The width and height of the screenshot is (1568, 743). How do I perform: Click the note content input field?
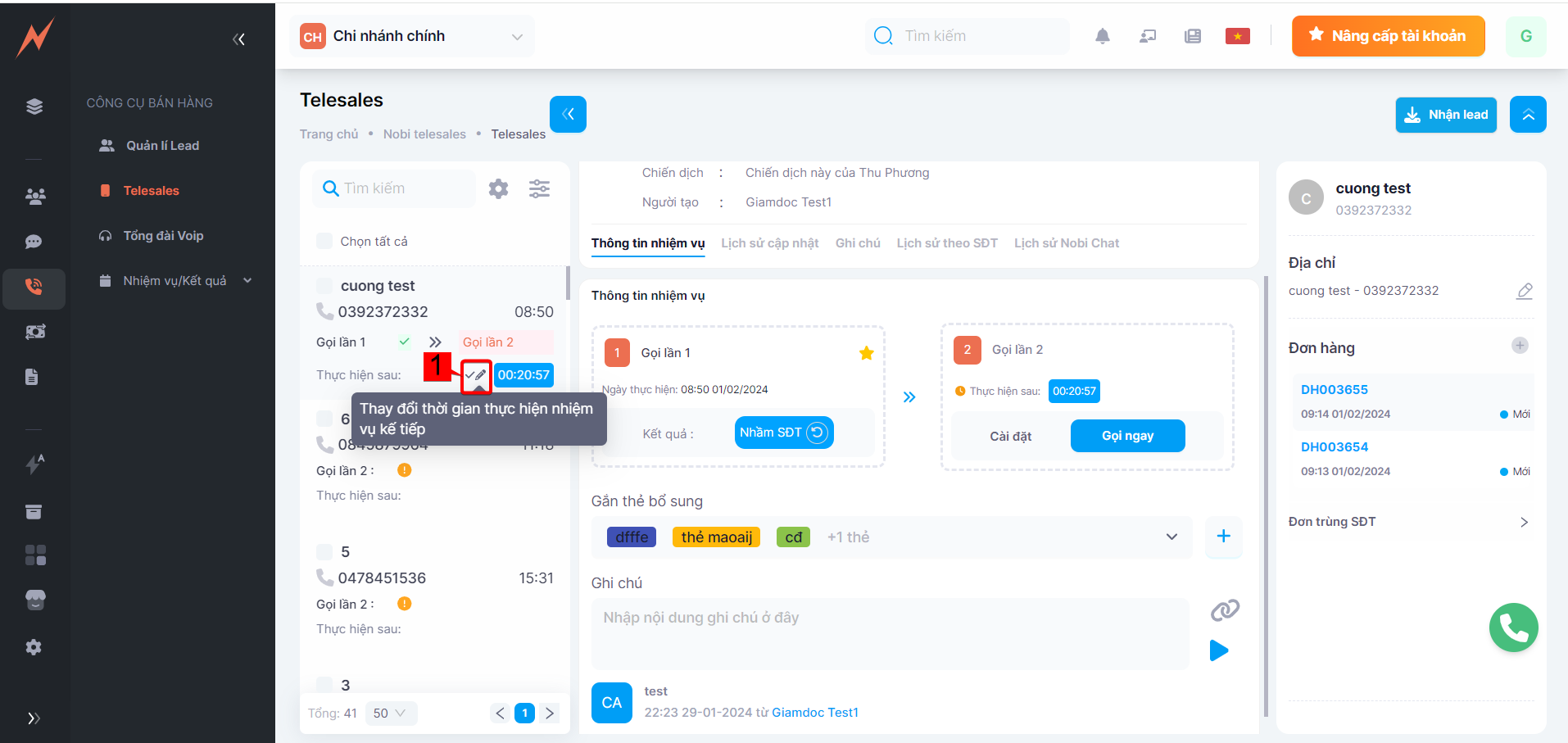point(889,633)
